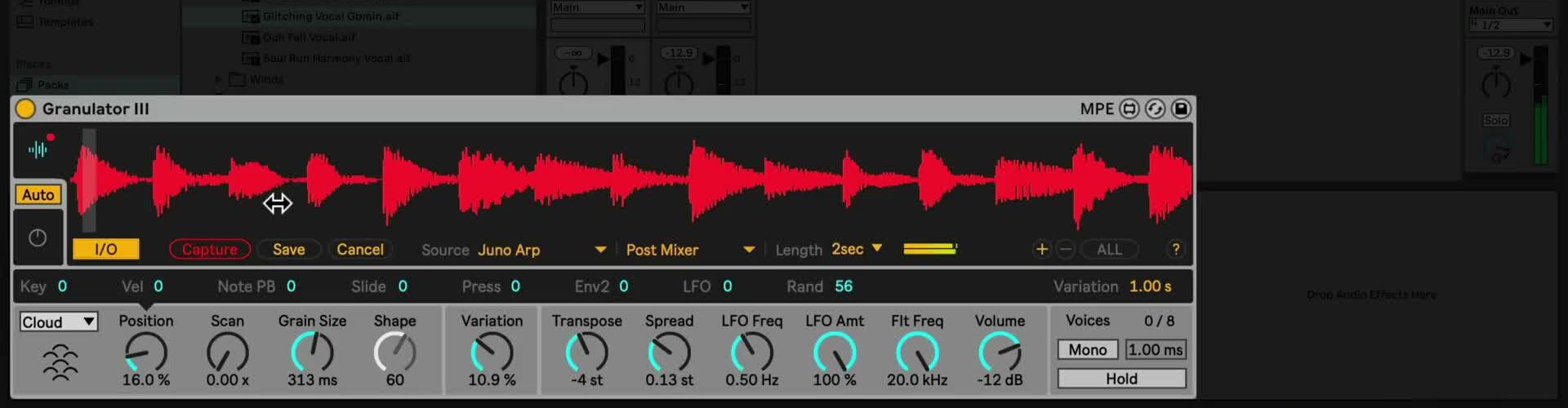The width and height of the screenshot is (1568, 408).
Task: Click the Variation knob at 10.9 %
Action: pos(492,353)
